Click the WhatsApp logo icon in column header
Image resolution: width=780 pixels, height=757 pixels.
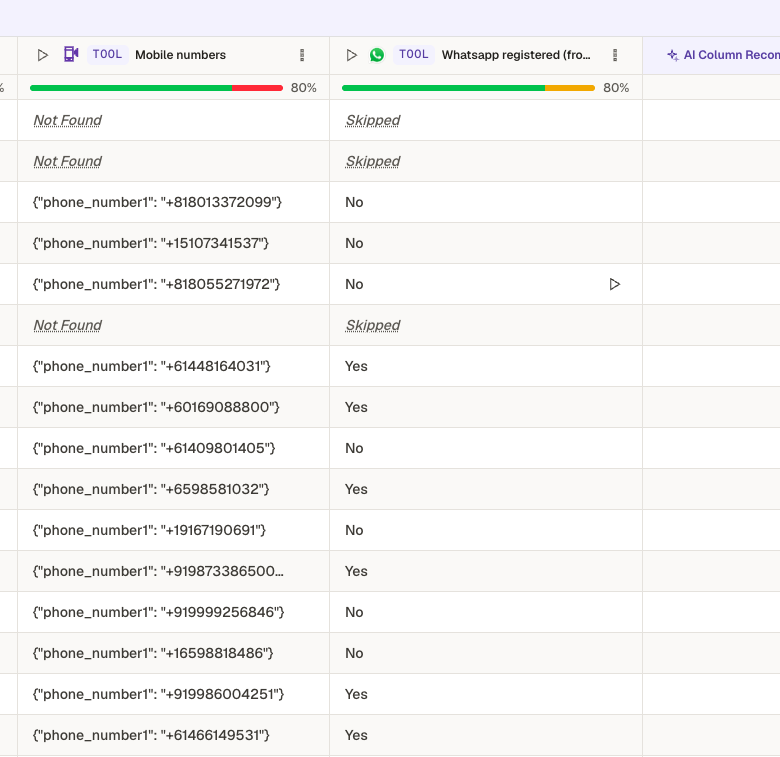pyautogui.click(x=377, y=55)
